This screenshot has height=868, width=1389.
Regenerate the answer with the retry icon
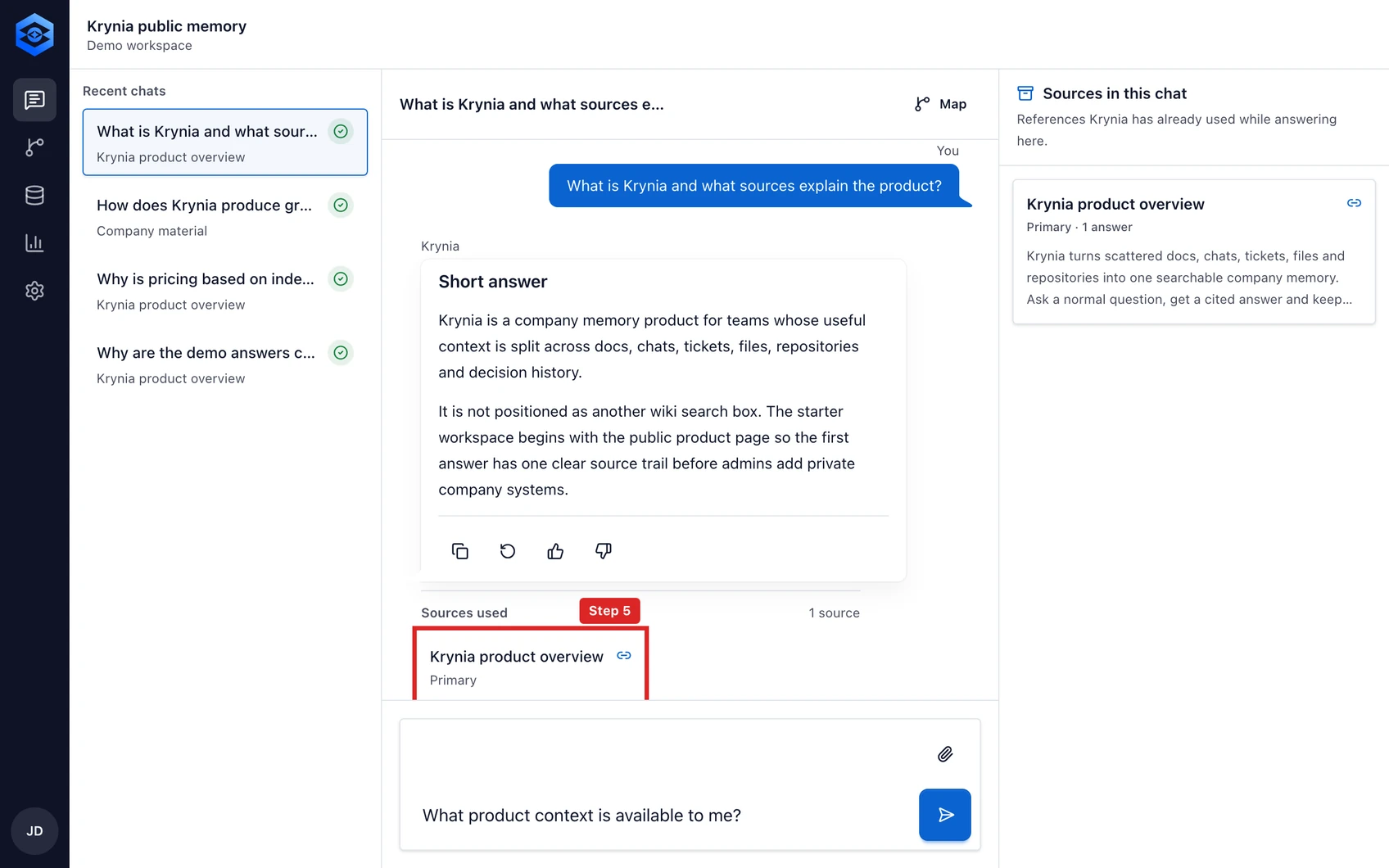508,551
